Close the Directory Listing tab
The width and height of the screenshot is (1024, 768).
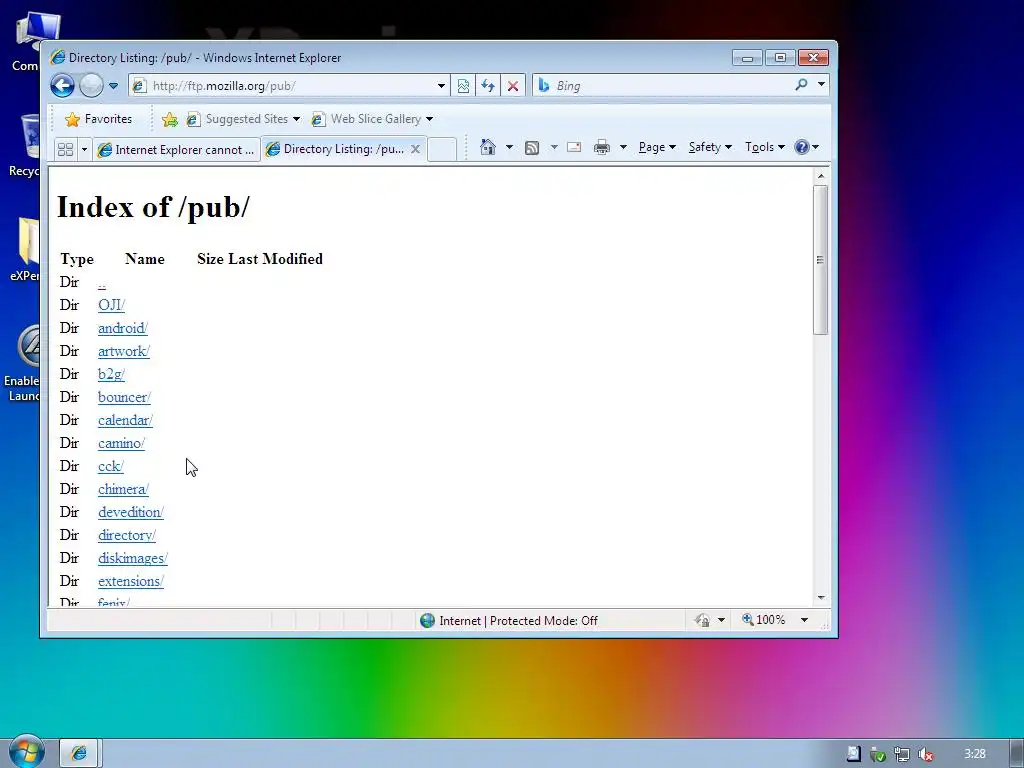pos(415,149)
